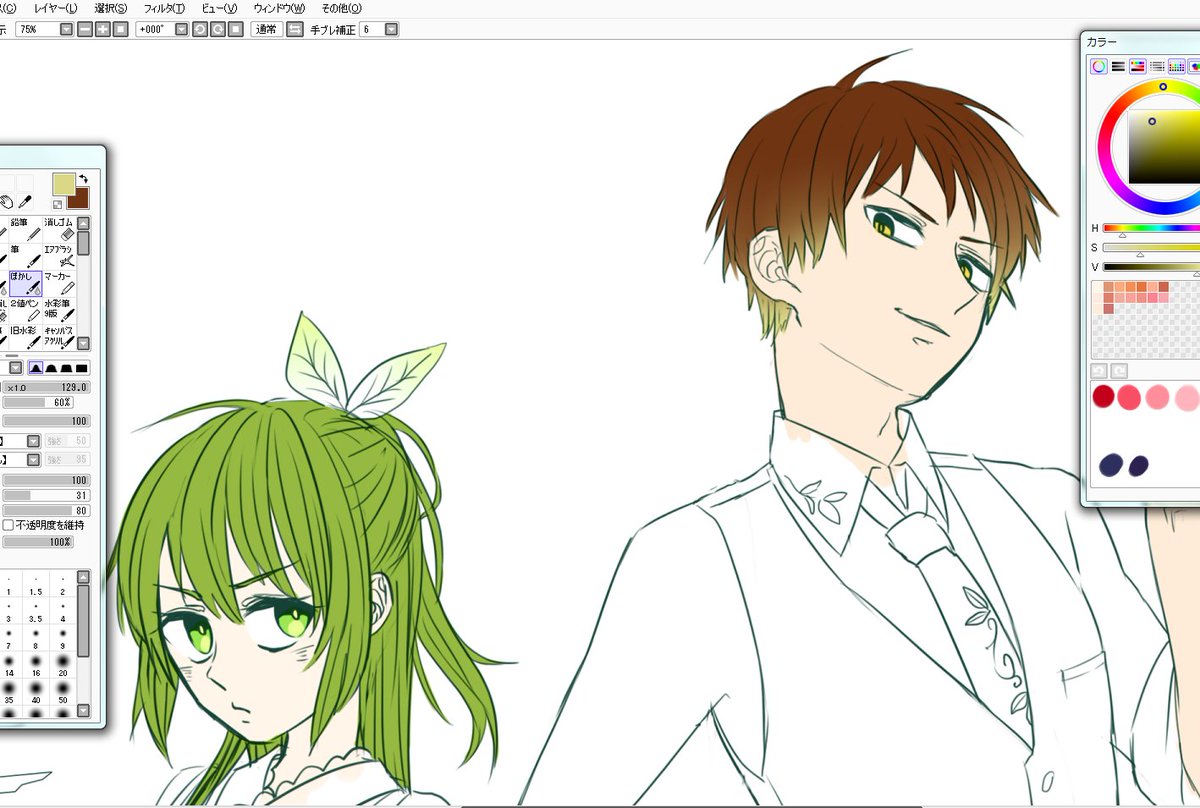The width and height of the screenshot is (1200, 808).
Task: Select the 筆 brush tool
Action: [26, 255]
